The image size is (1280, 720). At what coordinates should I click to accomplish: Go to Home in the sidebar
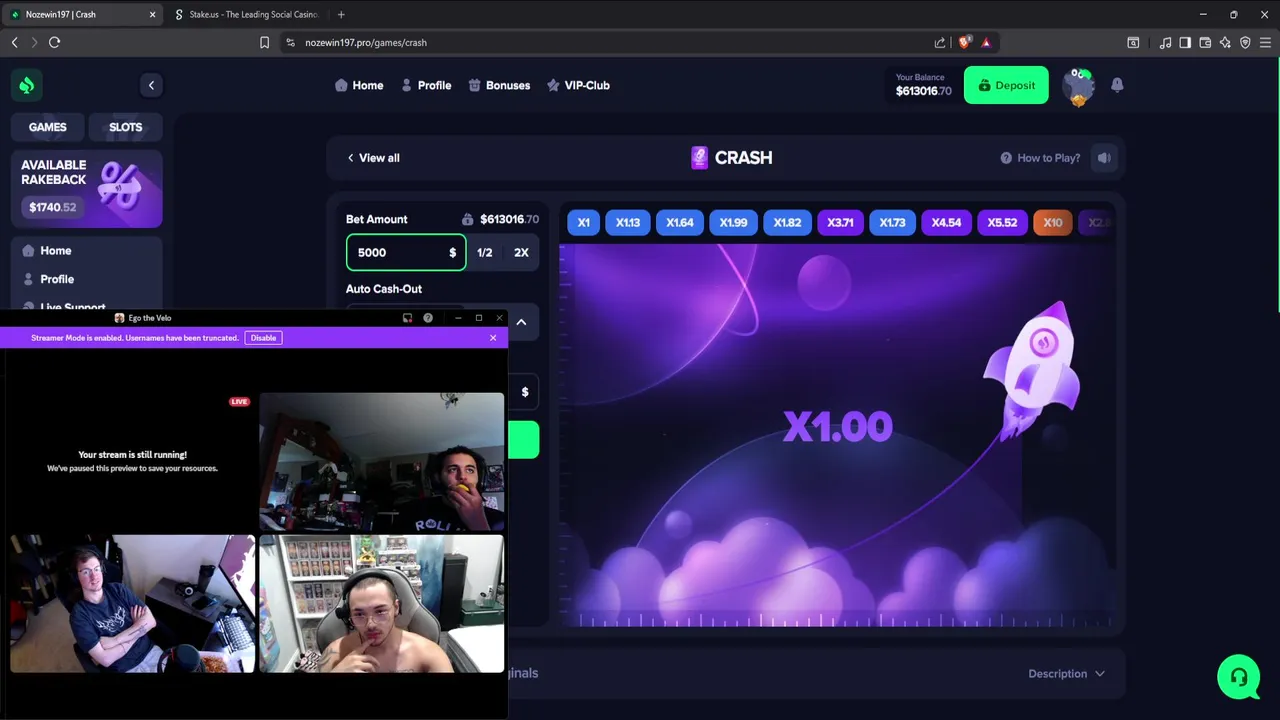click(x=56, y=251)
